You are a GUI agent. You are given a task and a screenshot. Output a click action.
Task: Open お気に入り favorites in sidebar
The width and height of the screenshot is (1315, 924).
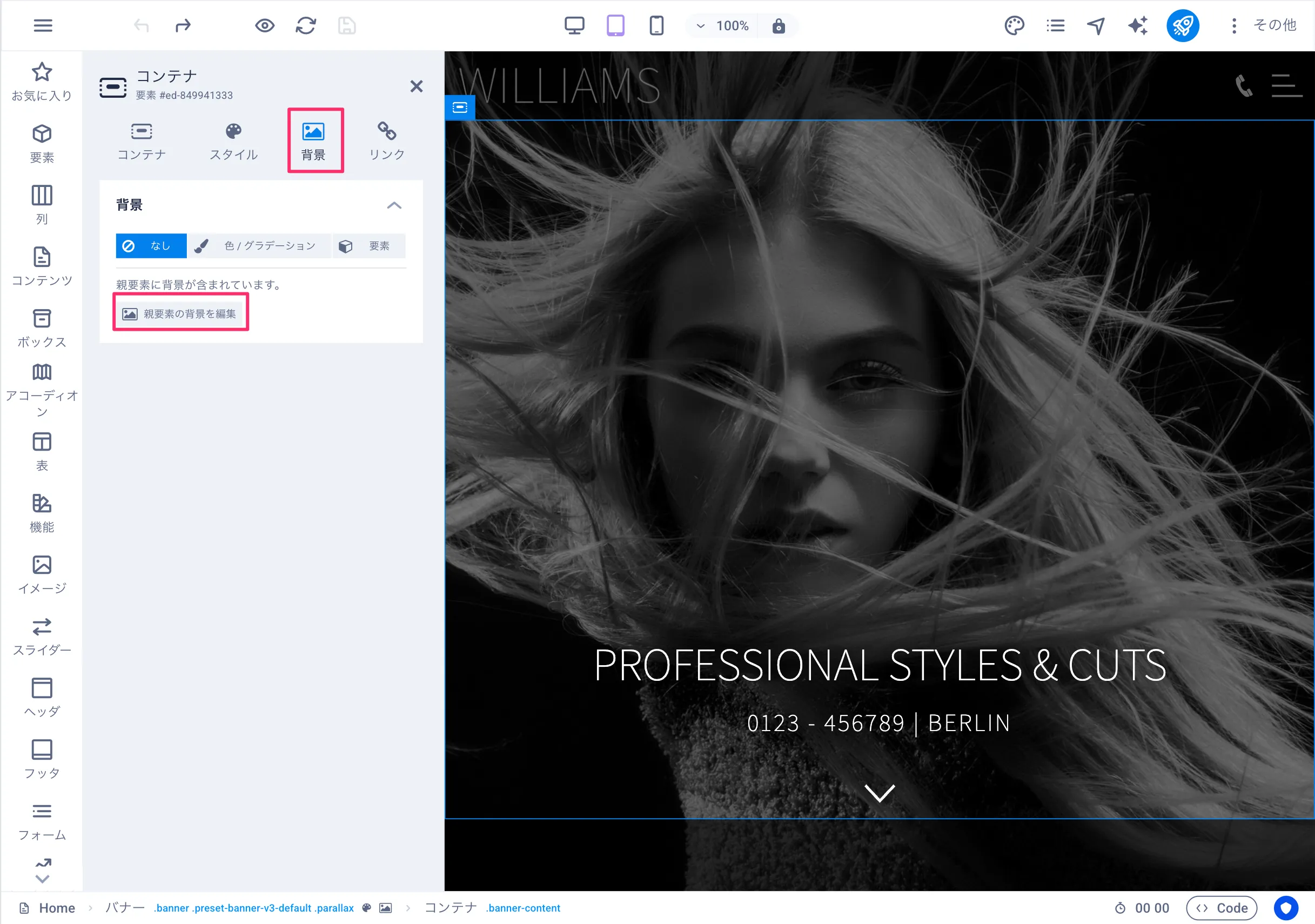pyautogui.click(x=42, y=82)
